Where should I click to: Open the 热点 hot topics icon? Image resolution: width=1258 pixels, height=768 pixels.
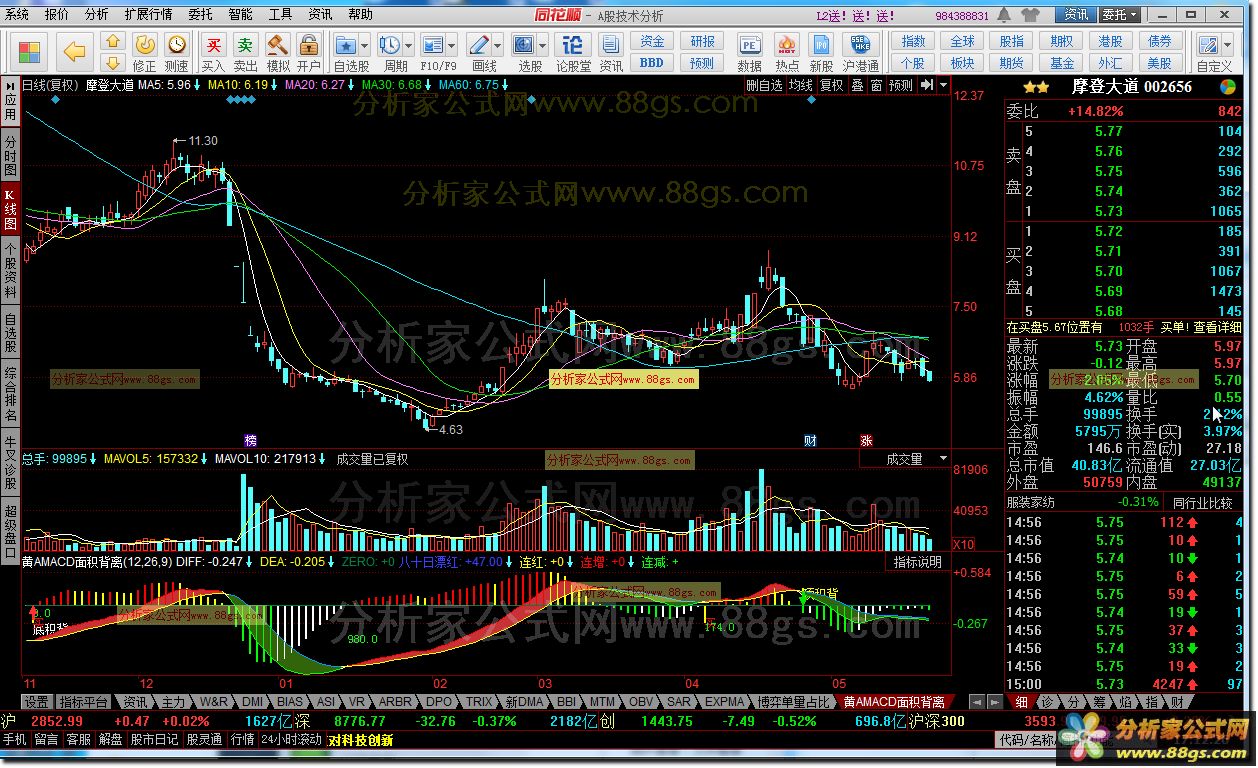[787, 52]
